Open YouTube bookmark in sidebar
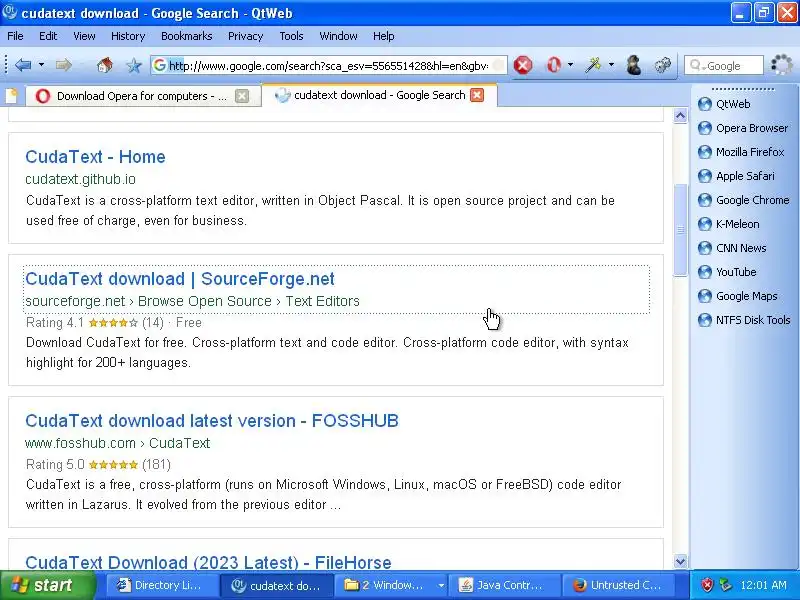800x600 pixels. pyautogui.click(x=727, y=272)
